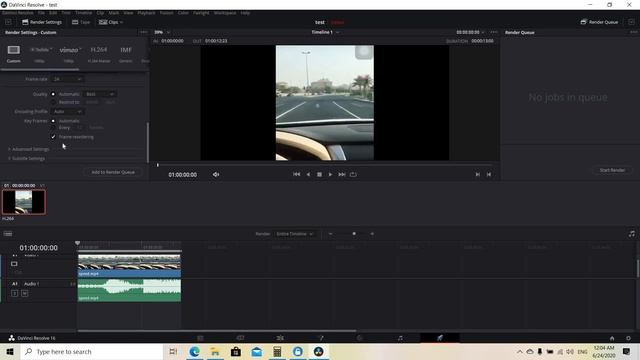Open the File menu
The image size is (640, 360).
pyautogui.click(x=41, y=13)
